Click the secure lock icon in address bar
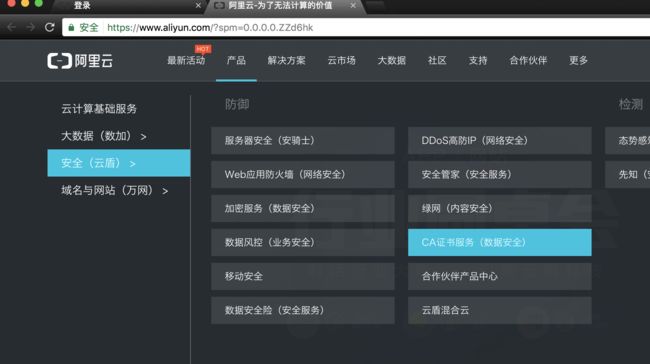The image size is (650, 364). (x=71, y=27)
